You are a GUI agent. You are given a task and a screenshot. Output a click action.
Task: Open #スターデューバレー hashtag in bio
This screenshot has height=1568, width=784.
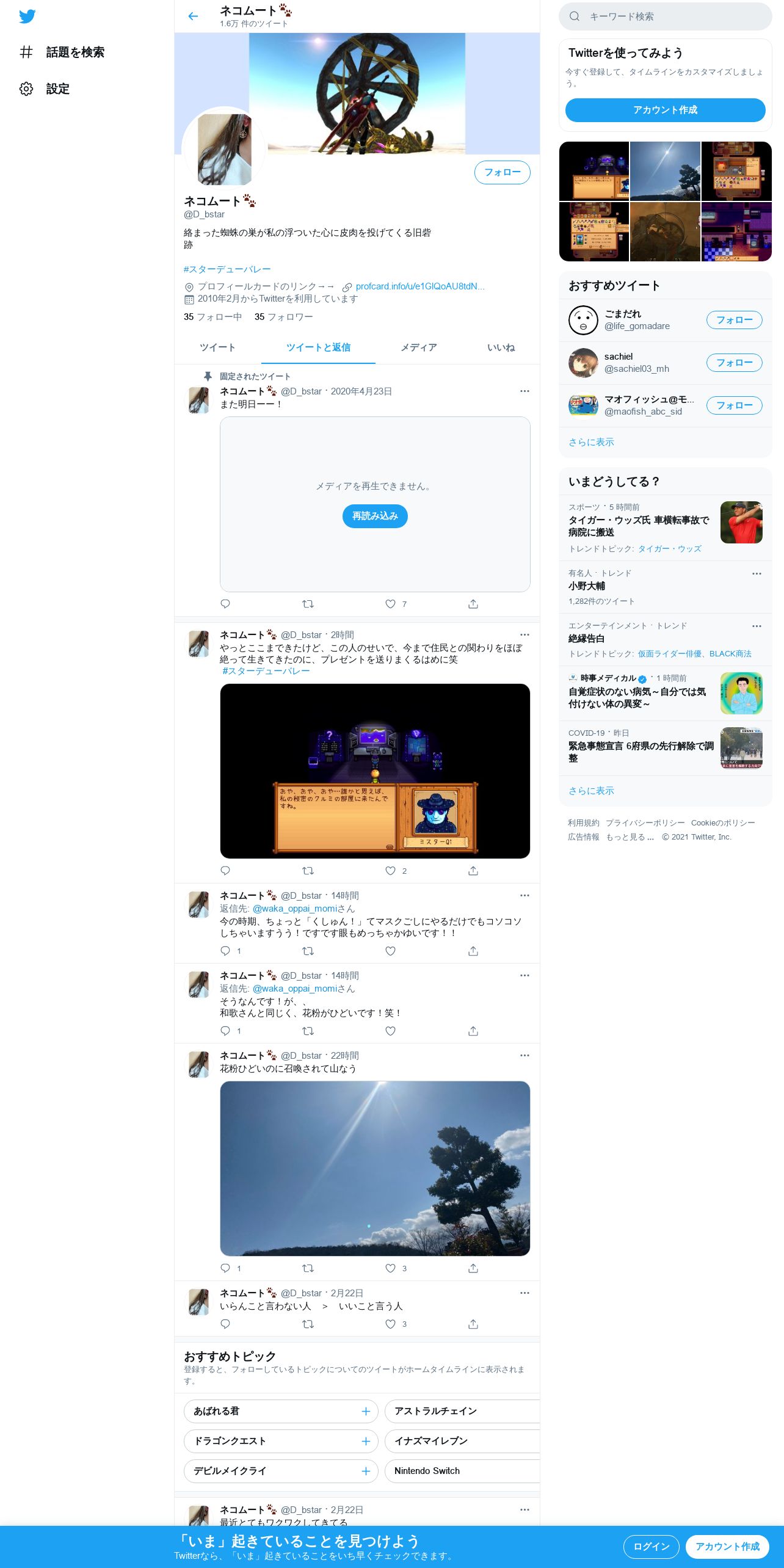[227, 269]
